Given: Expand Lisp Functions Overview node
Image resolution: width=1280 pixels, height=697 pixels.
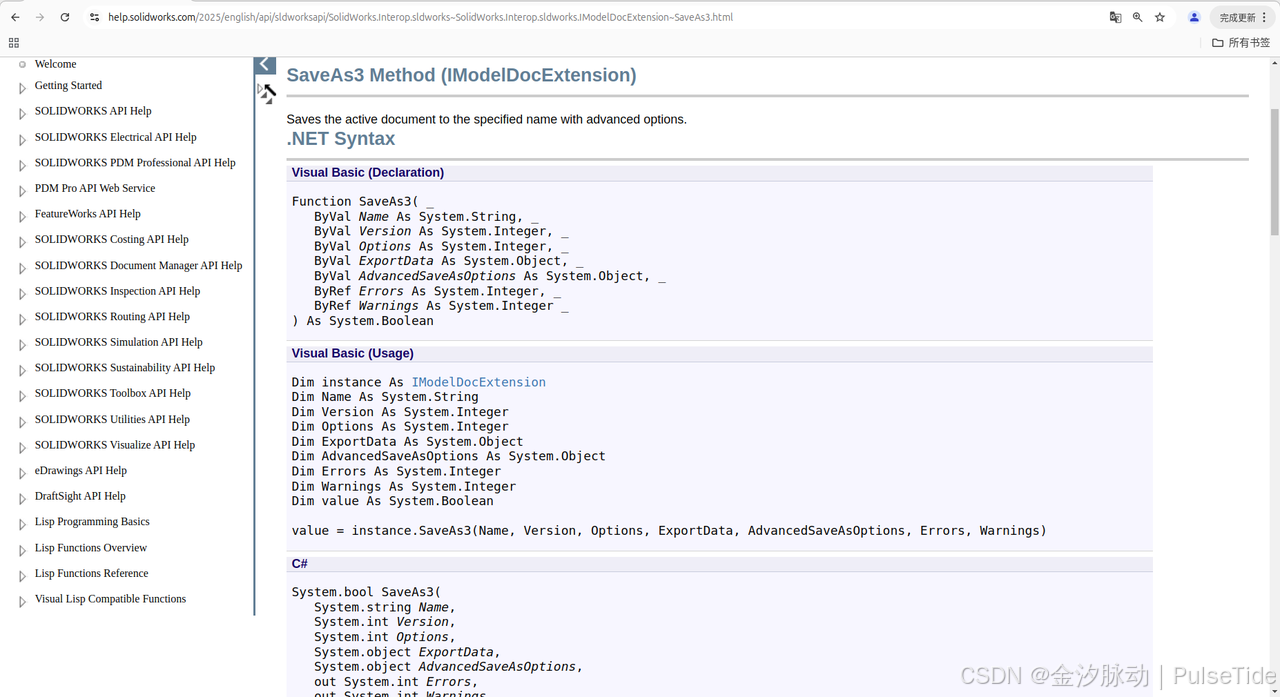Looking at the screenshot, I should pyautogui.click(x=22, y=550).
